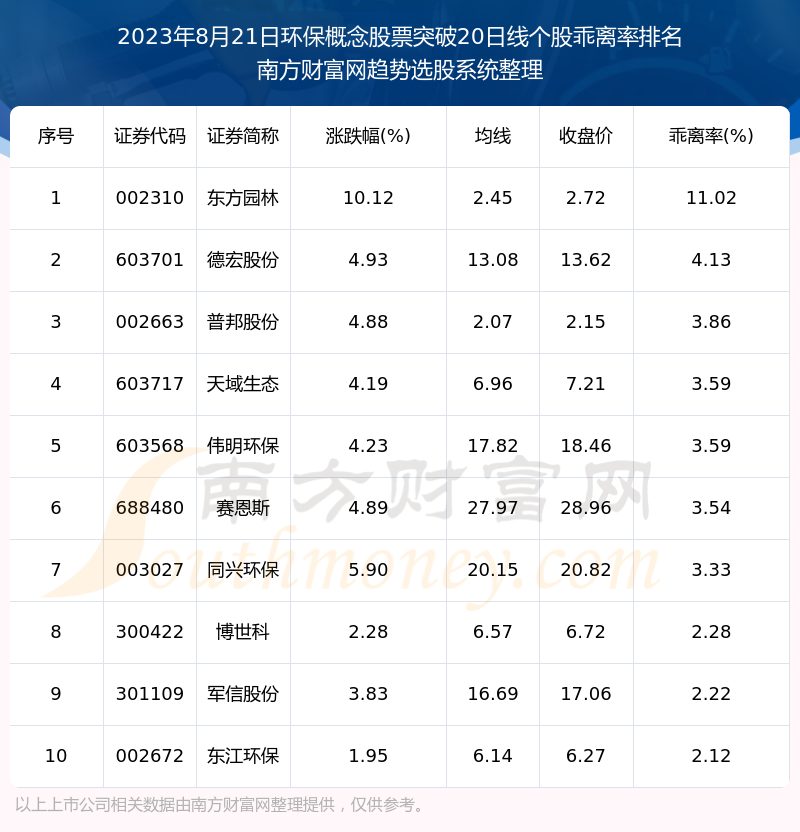Click the 17.82 moving average value
Screen dimensions: 800x832
493,446
